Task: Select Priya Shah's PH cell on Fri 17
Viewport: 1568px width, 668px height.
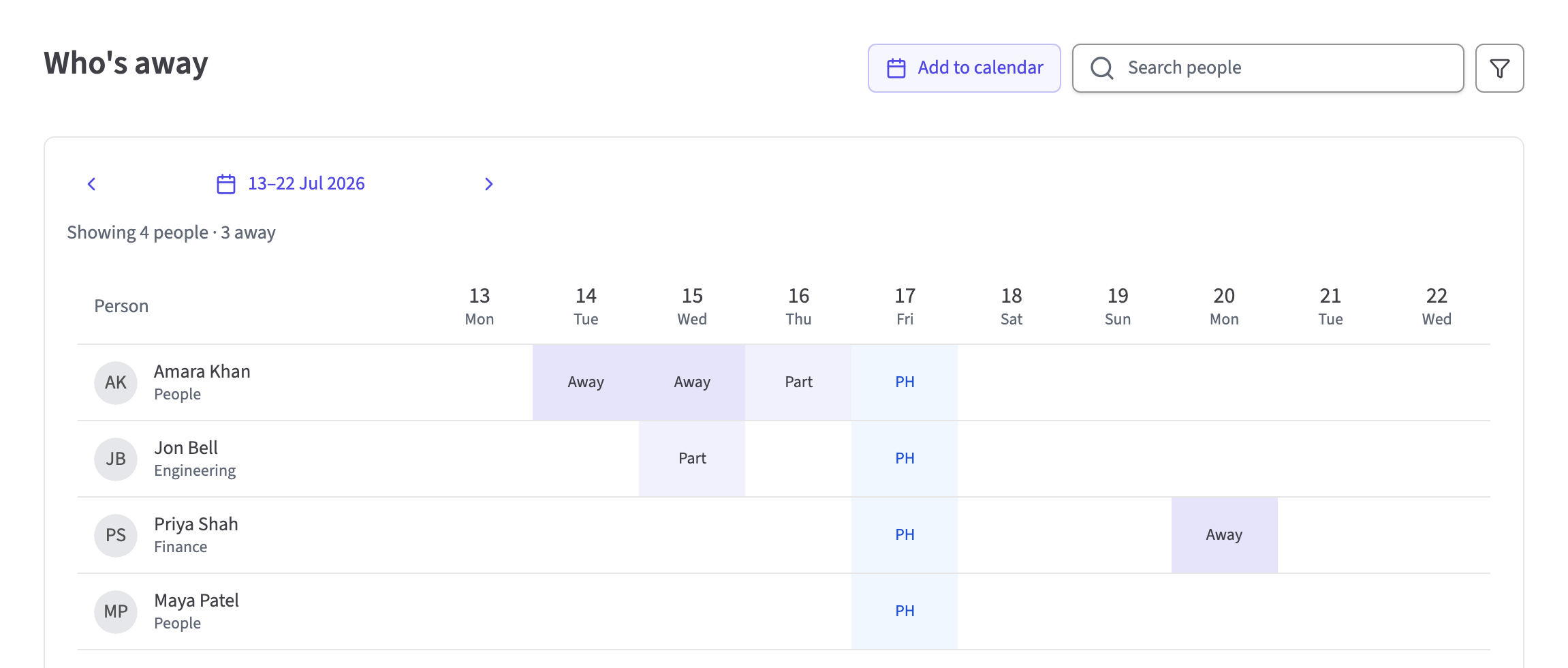Action: pos(905,535)
